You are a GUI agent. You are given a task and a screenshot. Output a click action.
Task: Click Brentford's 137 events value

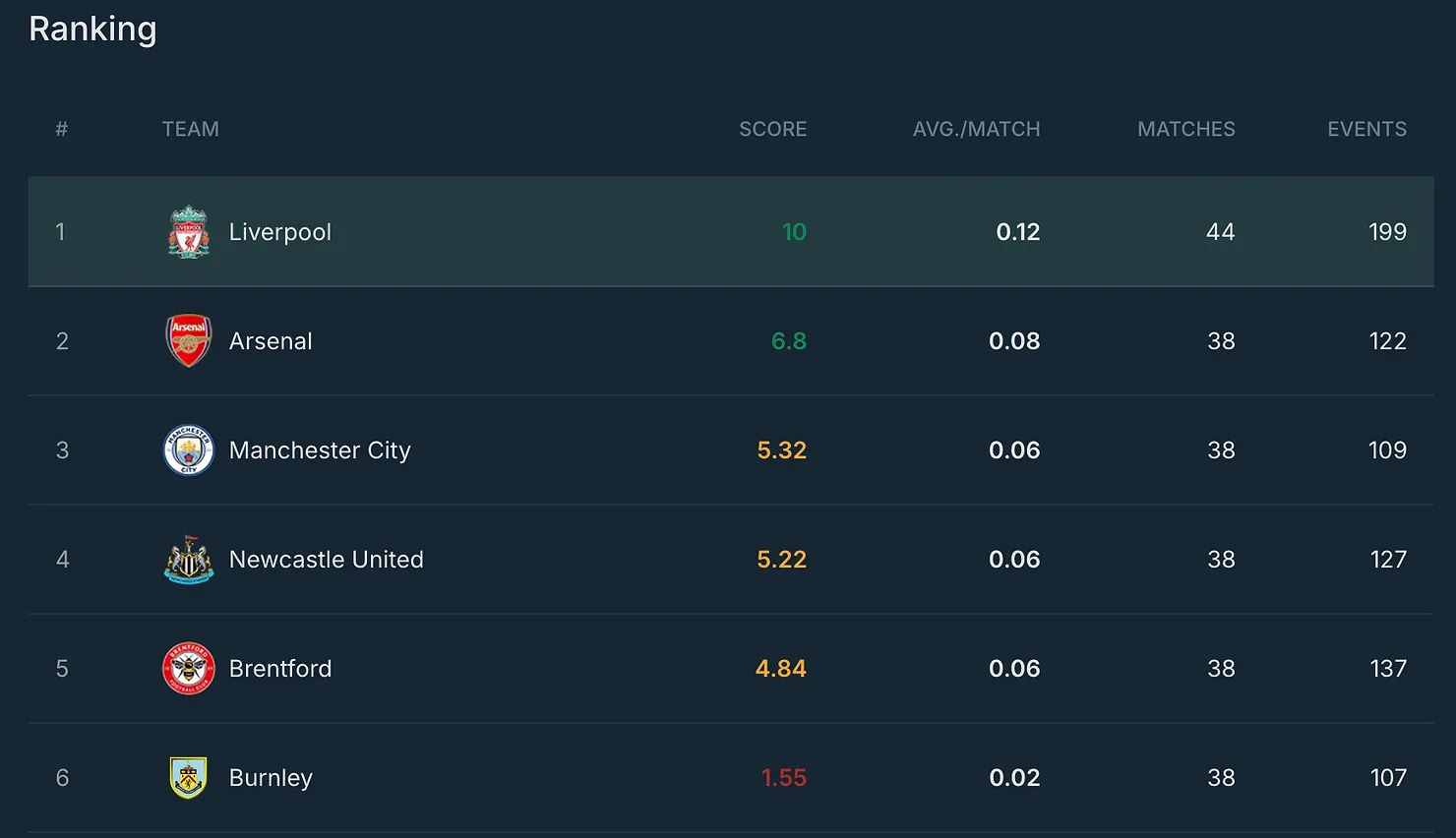point(1388,669)
